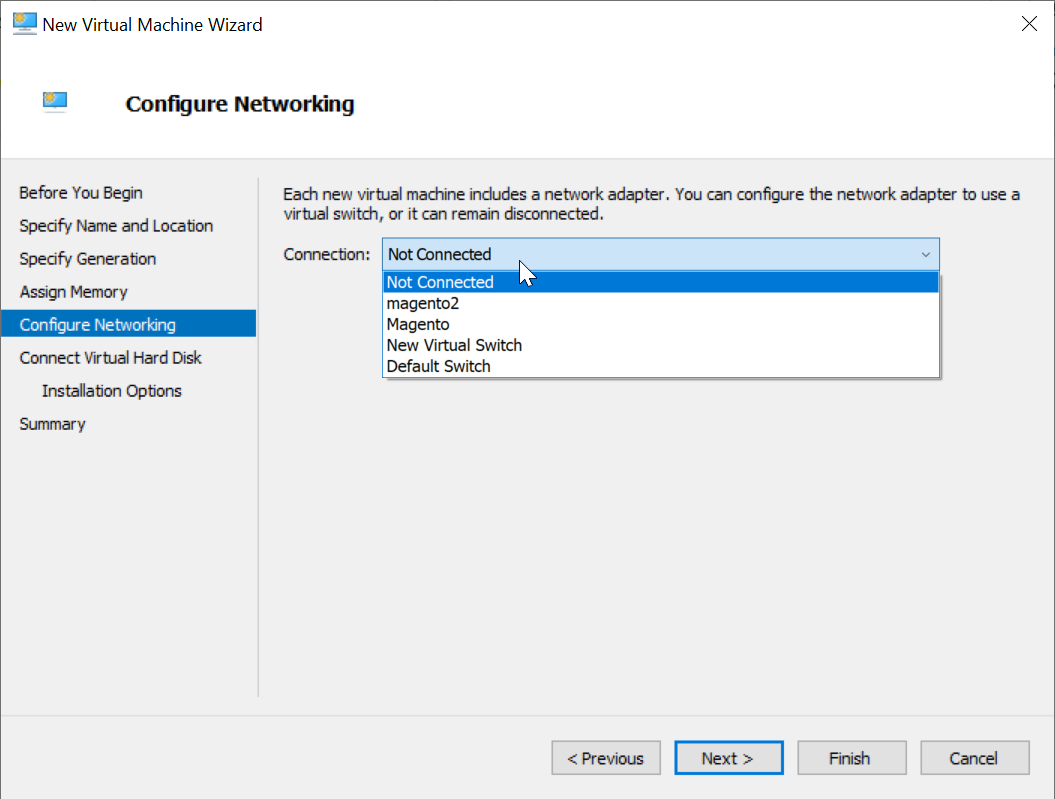Choose Not Connected in the dropdown list
Image resolution: width=1055 pixels, height=799 pixels.
pyautogui.click(x=440, y=282)
